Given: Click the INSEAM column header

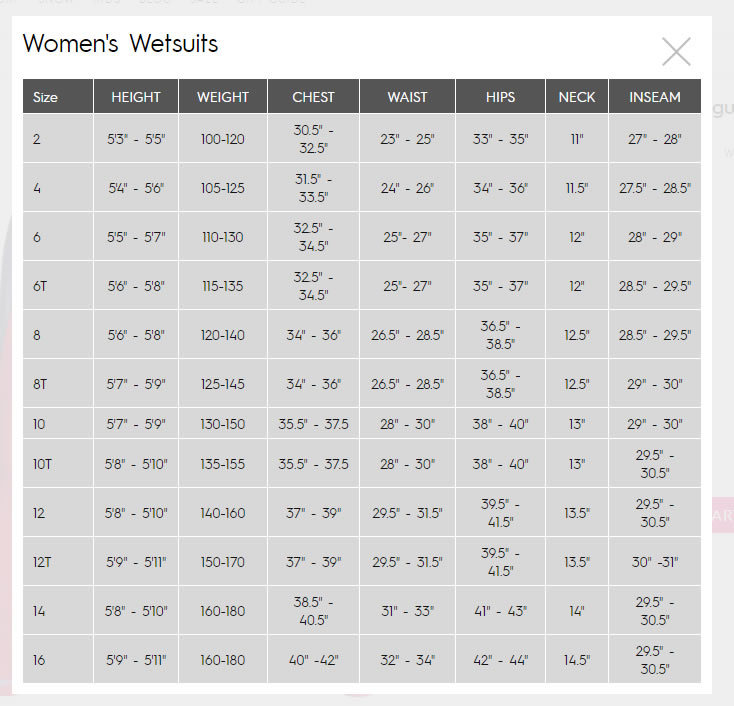Looking at the screenshot, I should point(655,96).
